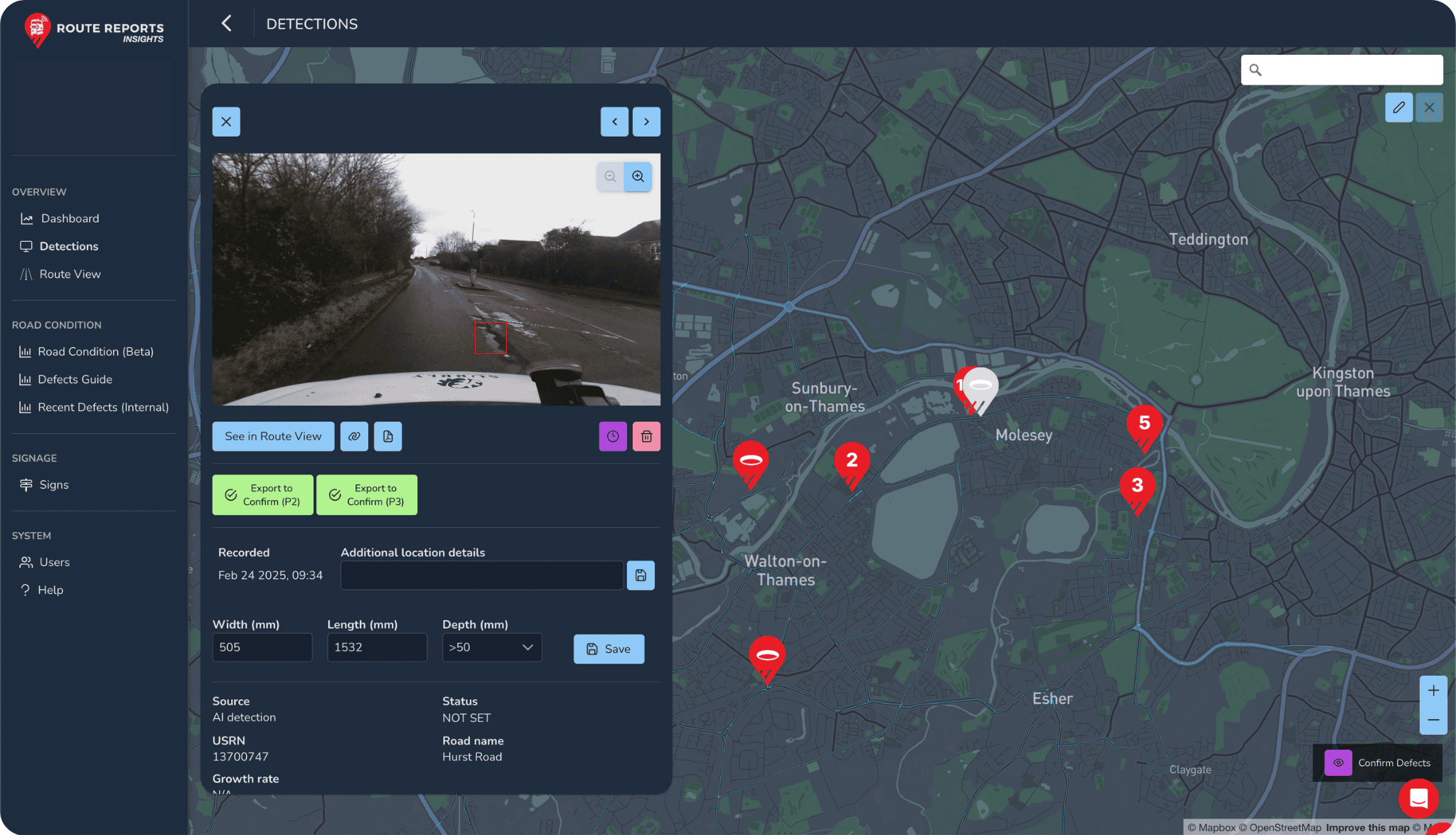Click the See in Route View button
The width and height of the screenshot is (1456, 835).
(273, 436)
